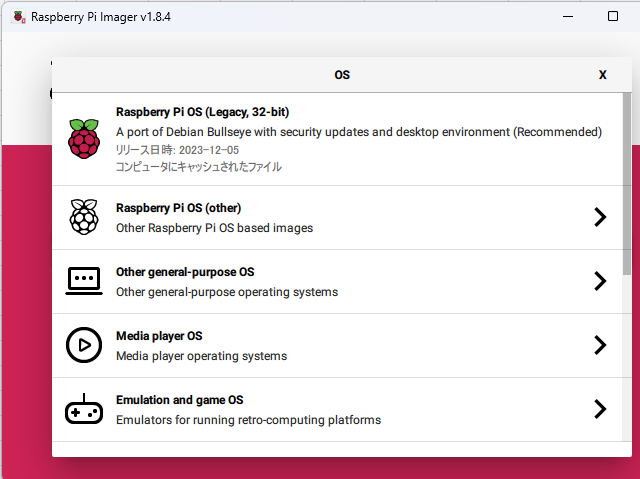Click the outlined raspberry icon for other images

[x=84, y=217]
